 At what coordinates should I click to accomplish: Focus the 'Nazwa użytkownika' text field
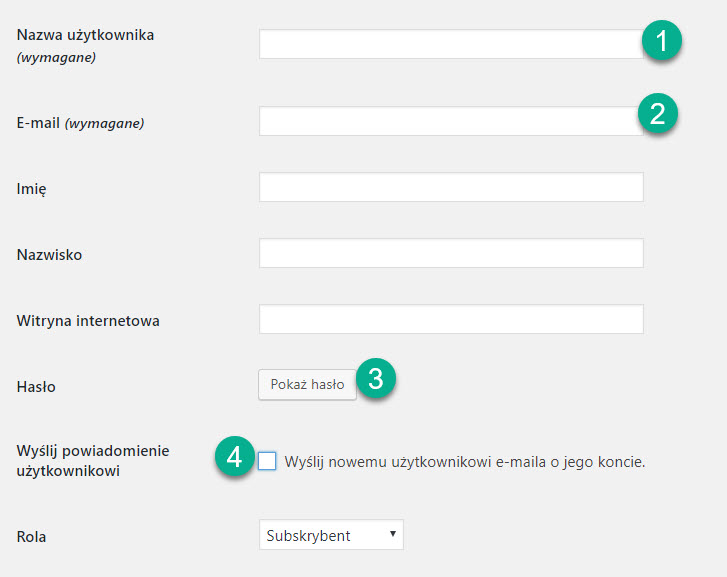448,44
